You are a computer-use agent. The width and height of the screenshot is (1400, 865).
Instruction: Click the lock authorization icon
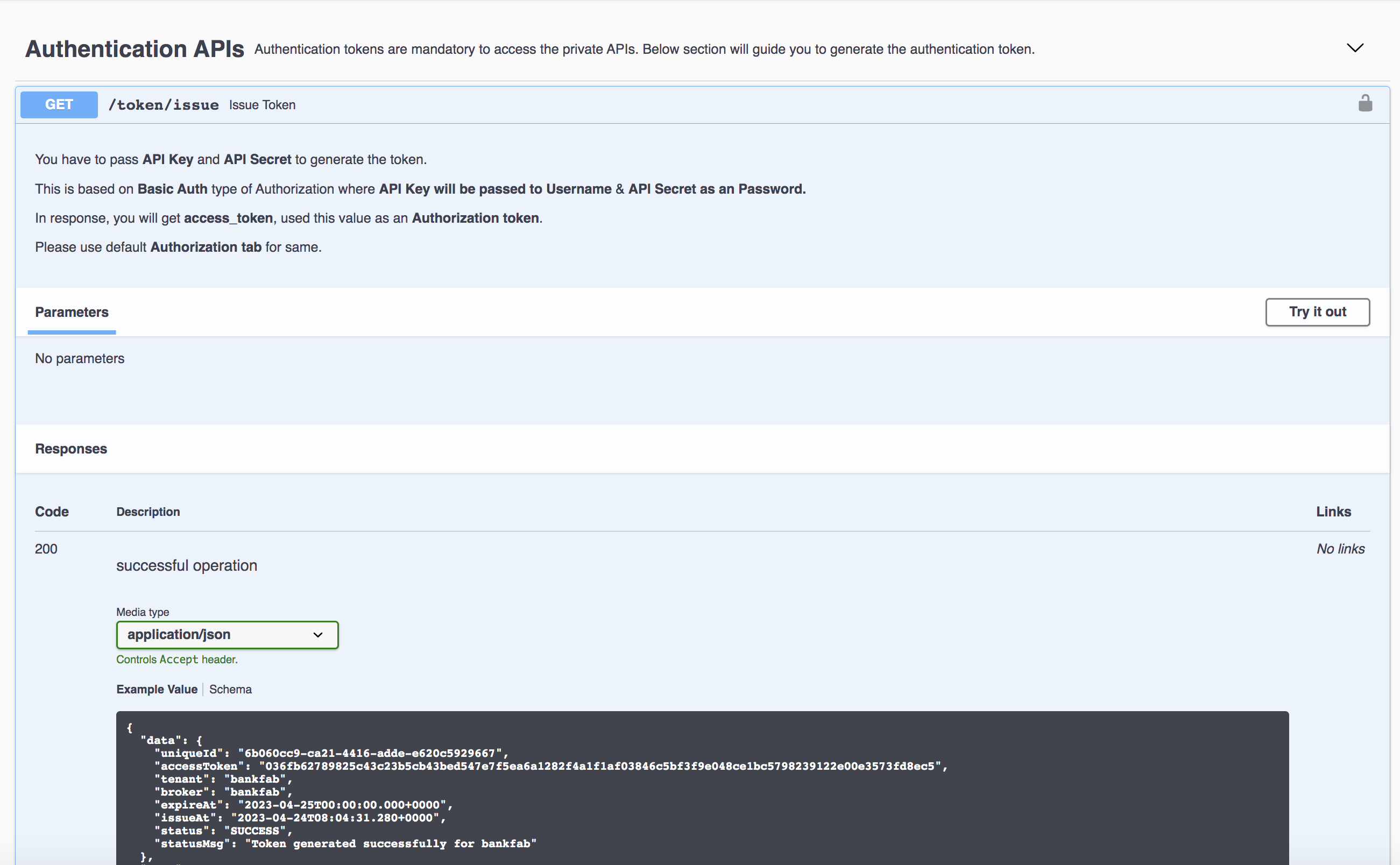coord(1364,103)
